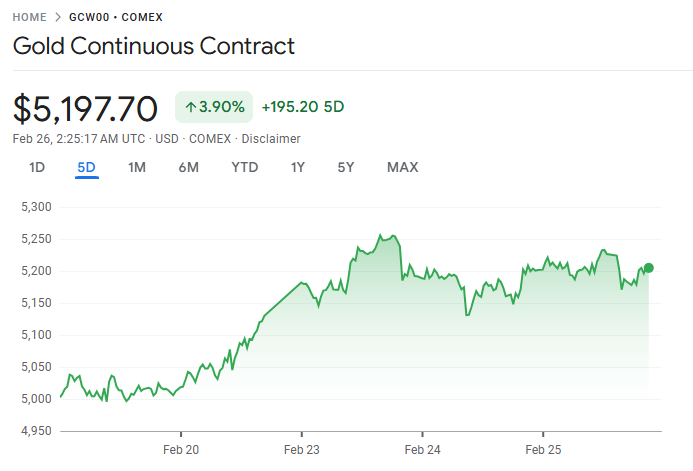Click the Feb 23 date label on chart axis

[x=302, y=450]
